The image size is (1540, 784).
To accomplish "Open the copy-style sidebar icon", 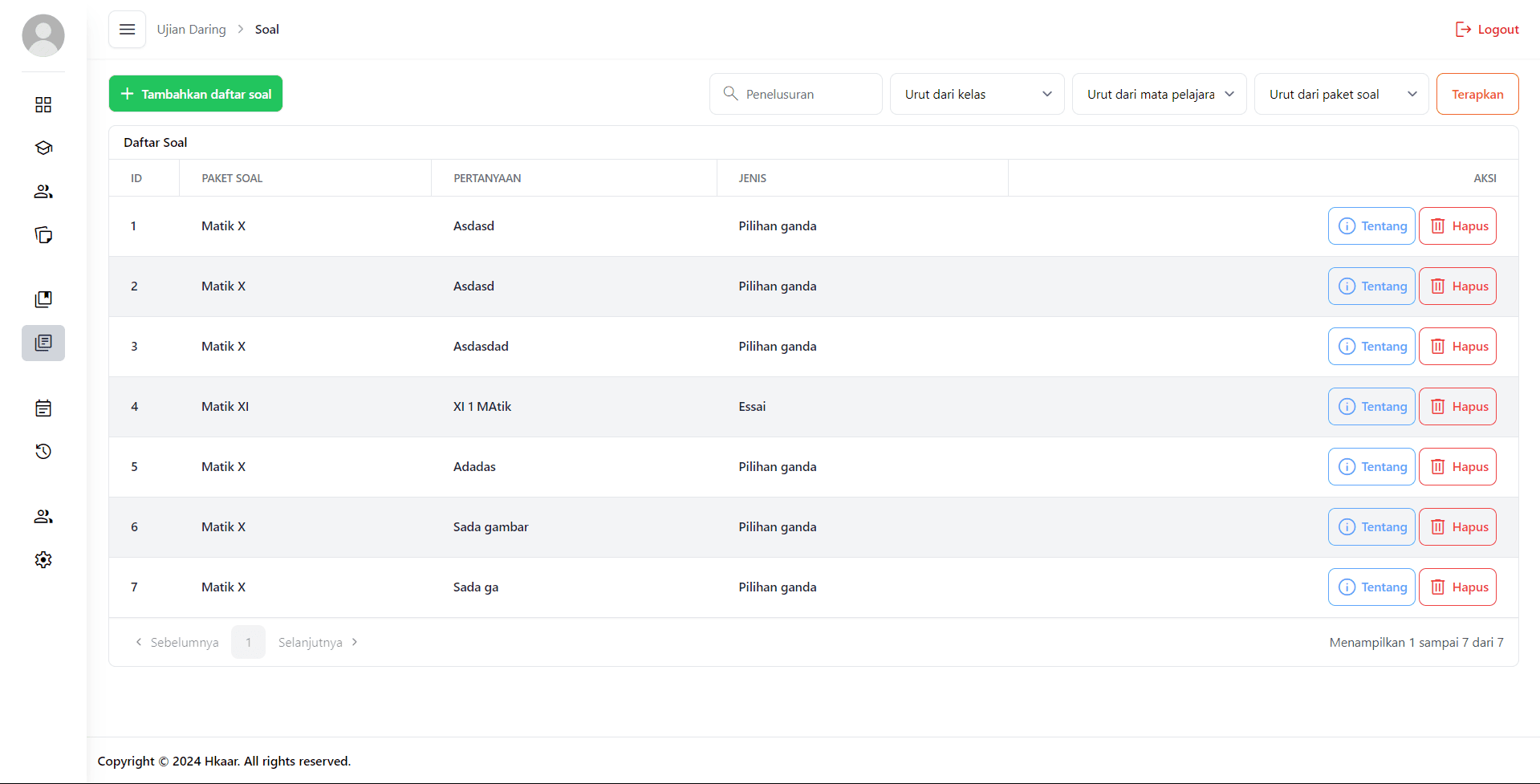I will pyautogui.click(x=43, y=235).
